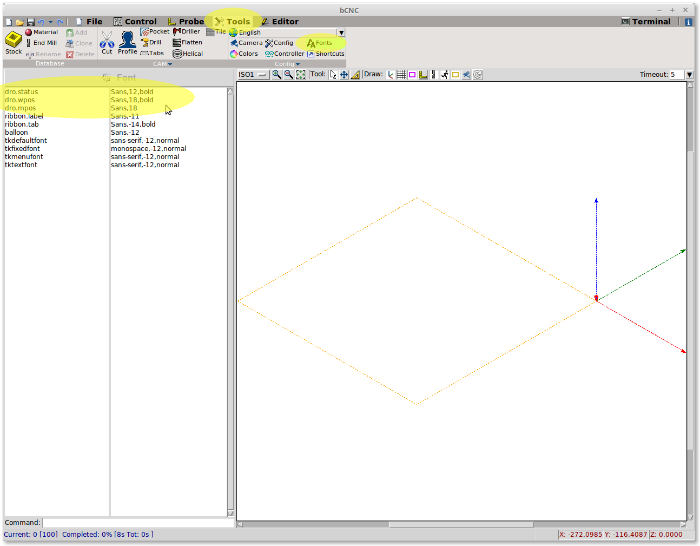Toggle drawing of rapid motion runner icon
This screenshot has width=700, height=546.
(x=445, y=75)
